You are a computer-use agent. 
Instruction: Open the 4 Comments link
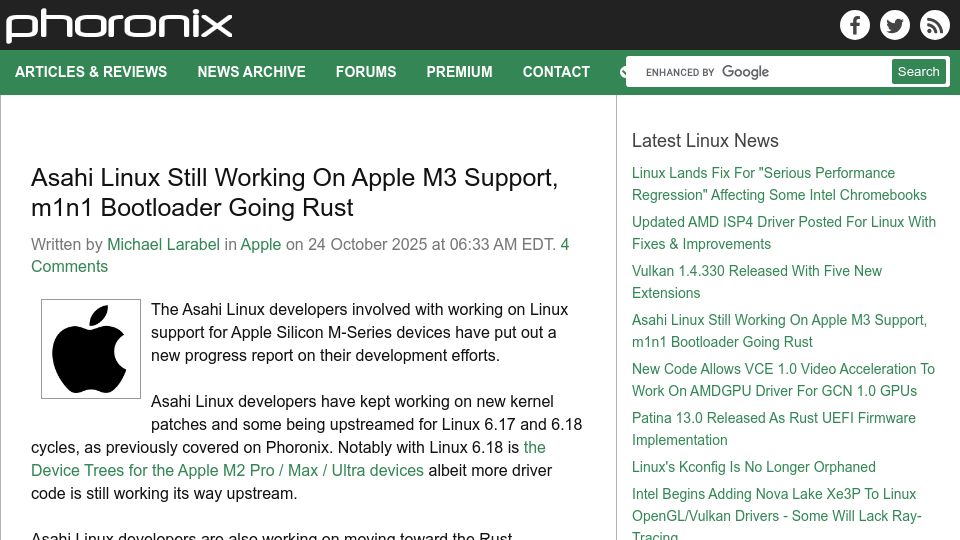click(300, 255)
